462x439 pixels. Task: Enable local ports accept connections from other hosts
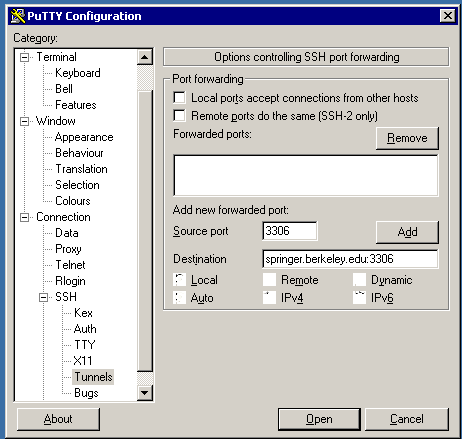pos(179,98)
